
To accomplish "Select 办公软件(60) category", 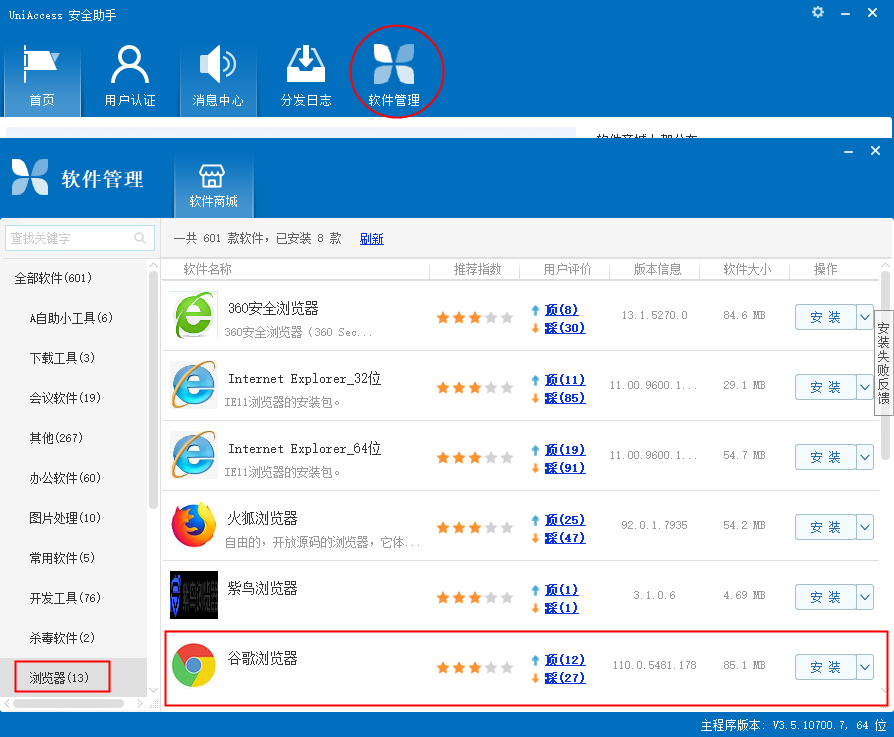I will [65, 478].
